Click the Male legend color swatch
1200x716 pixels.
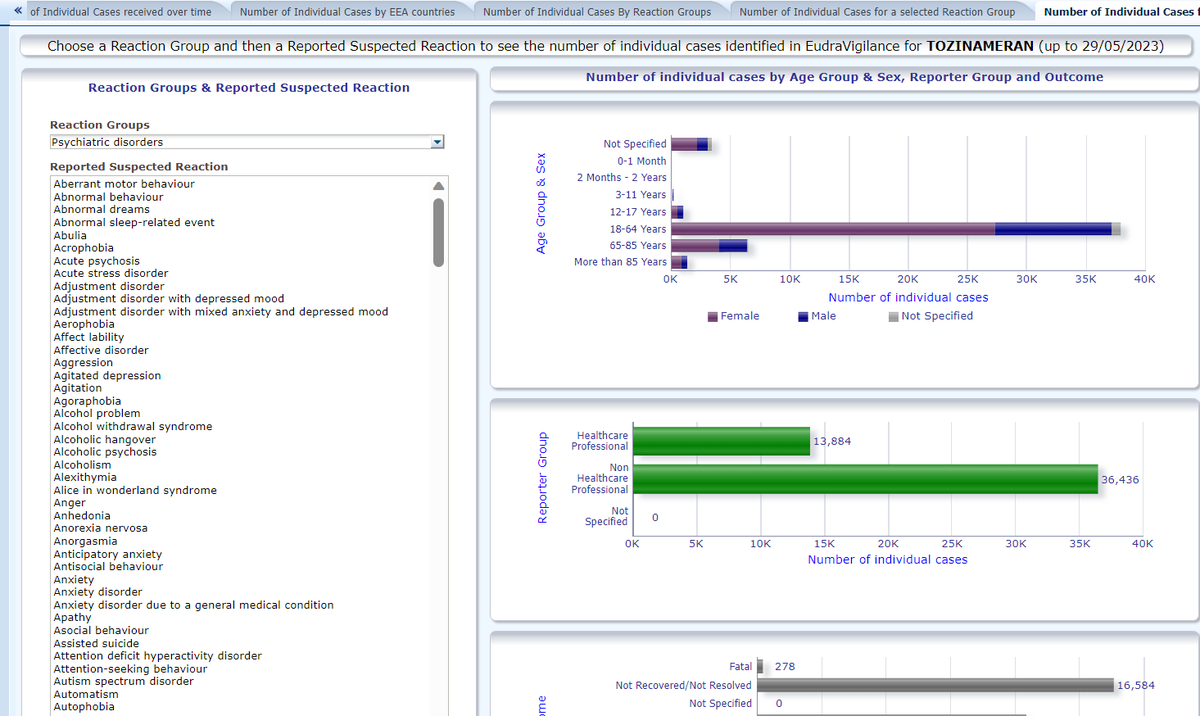pyautogui.click(x=803, y=317)
